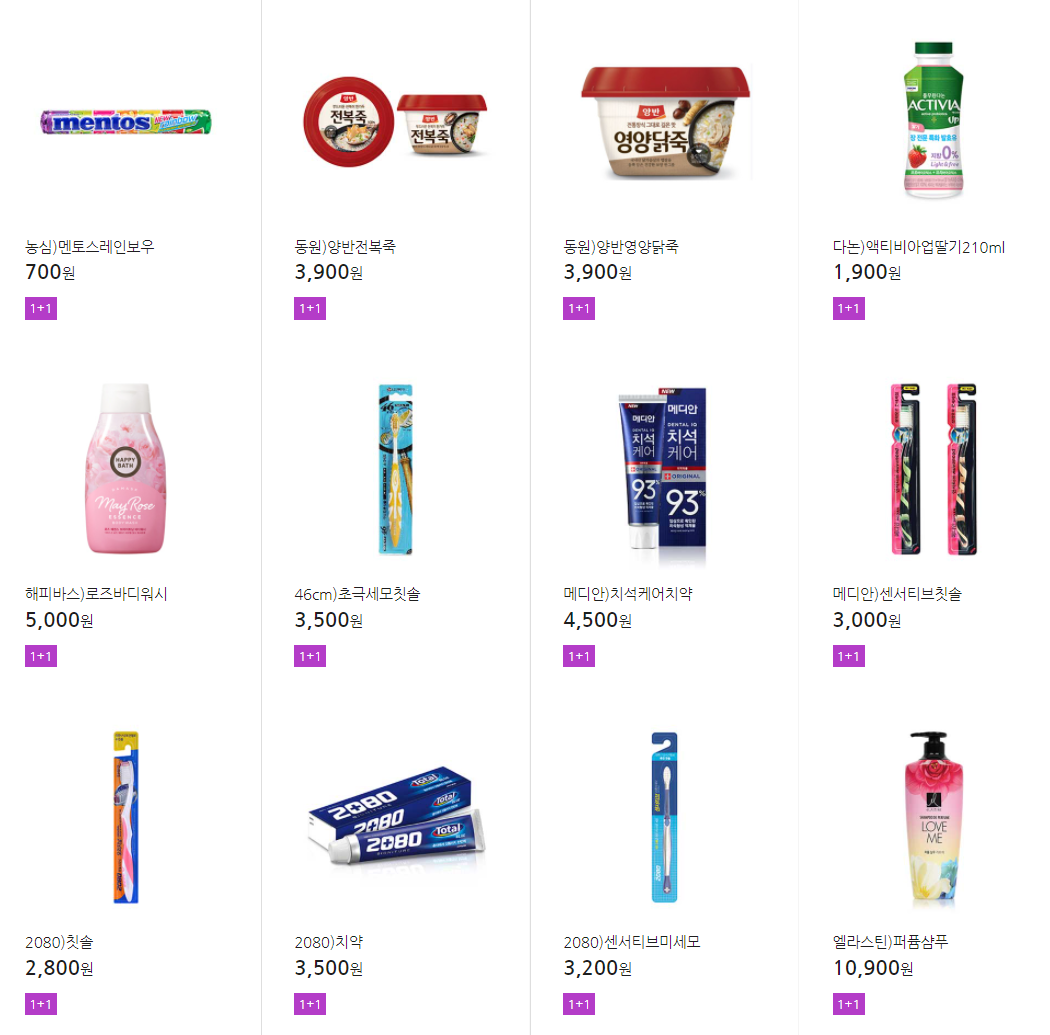Open the Activia strawberry drink image
The image size is (1050, 1035).
[x=933, y=121]
